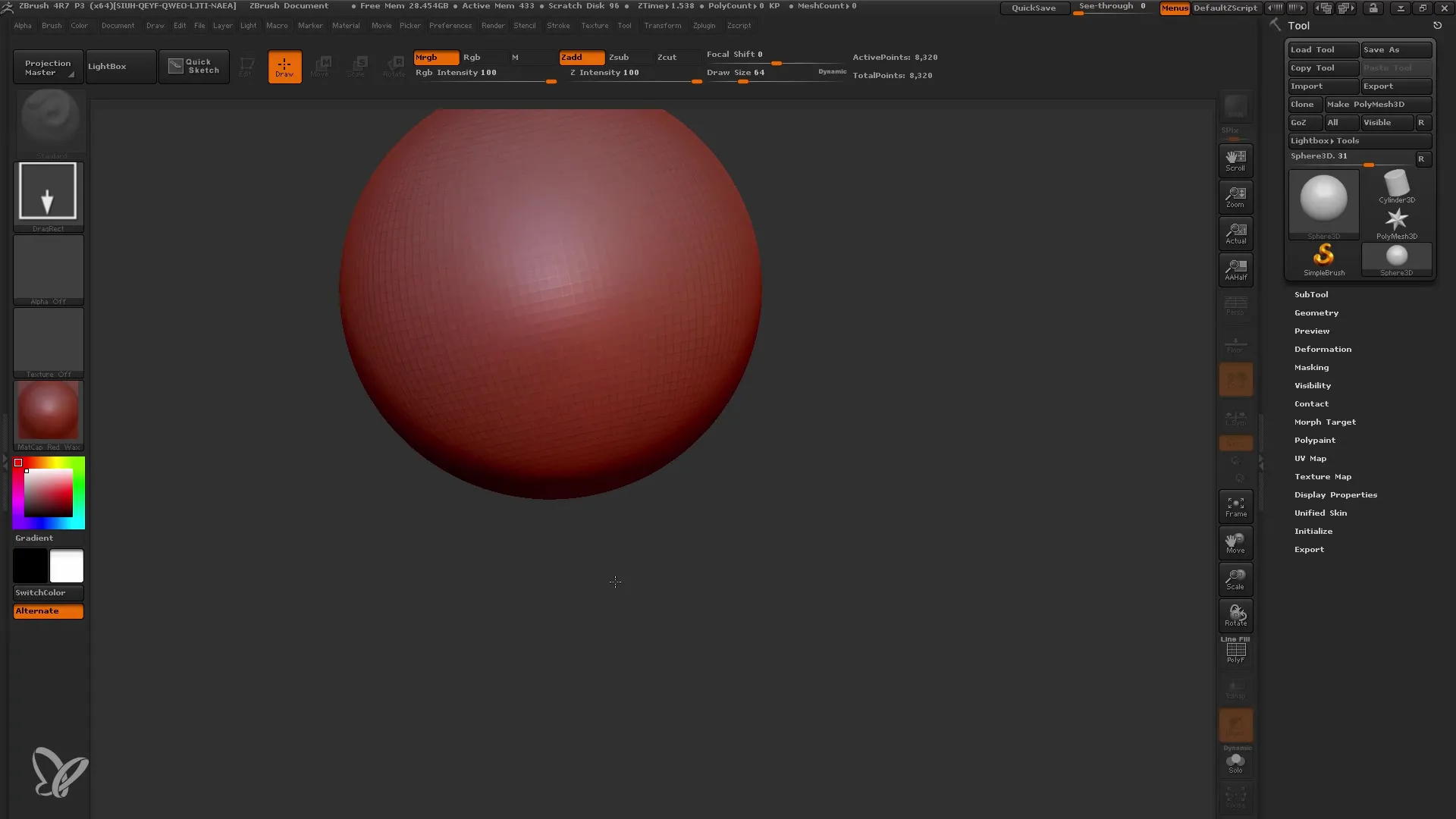Screen dimensions: 1456x819
Task: Select the Rotate tool in sidebar
Action: 1236,614
